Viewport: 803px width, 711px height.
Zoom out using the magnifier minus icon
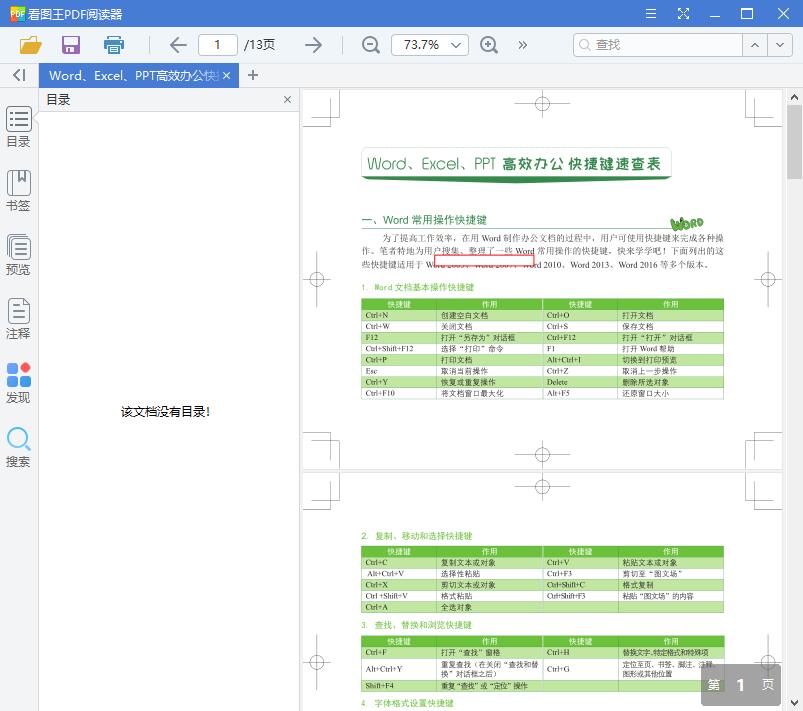coord(370,45)
